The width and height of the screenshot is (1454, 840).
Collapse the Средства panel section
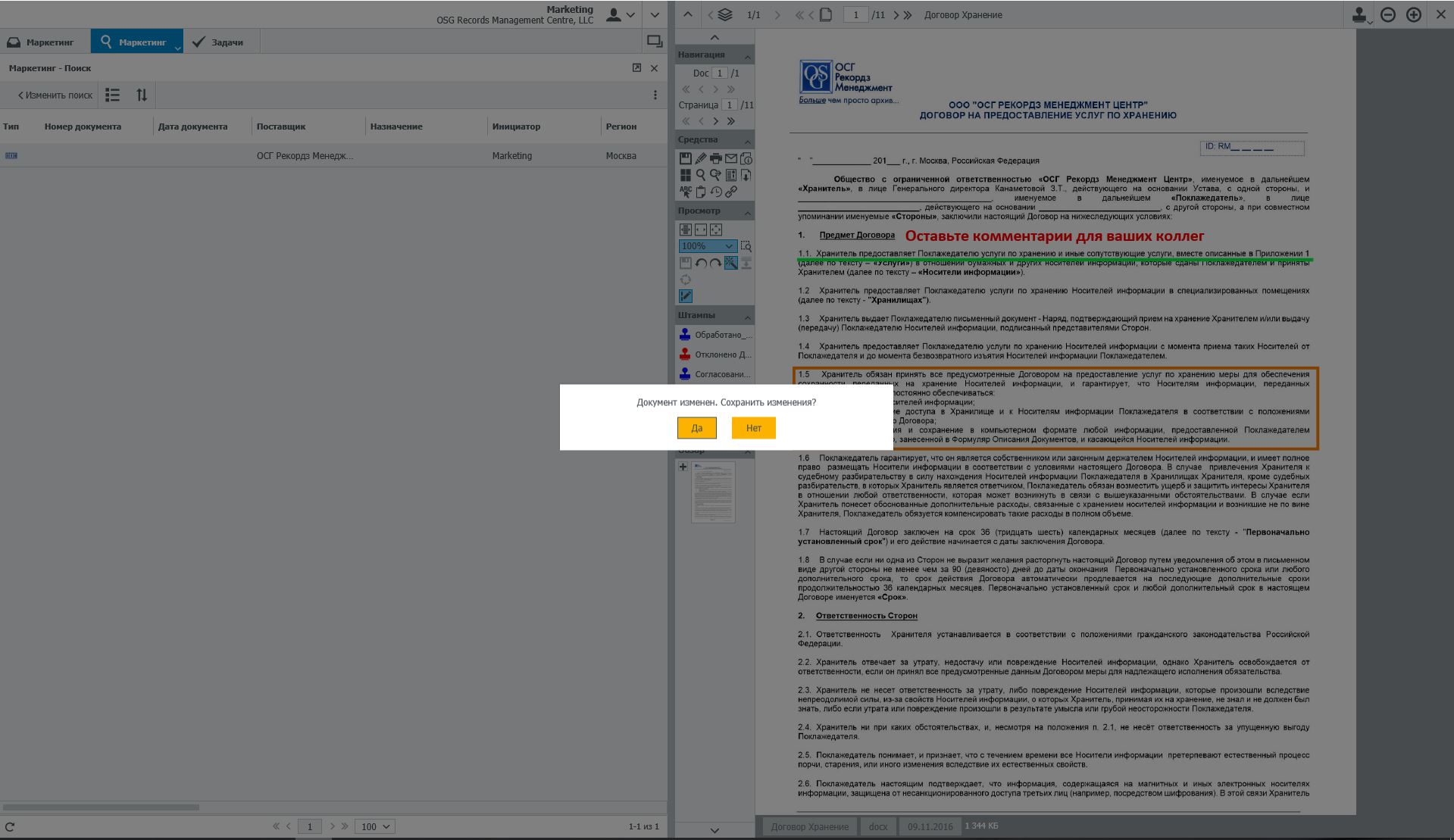(x=747, y=141)
